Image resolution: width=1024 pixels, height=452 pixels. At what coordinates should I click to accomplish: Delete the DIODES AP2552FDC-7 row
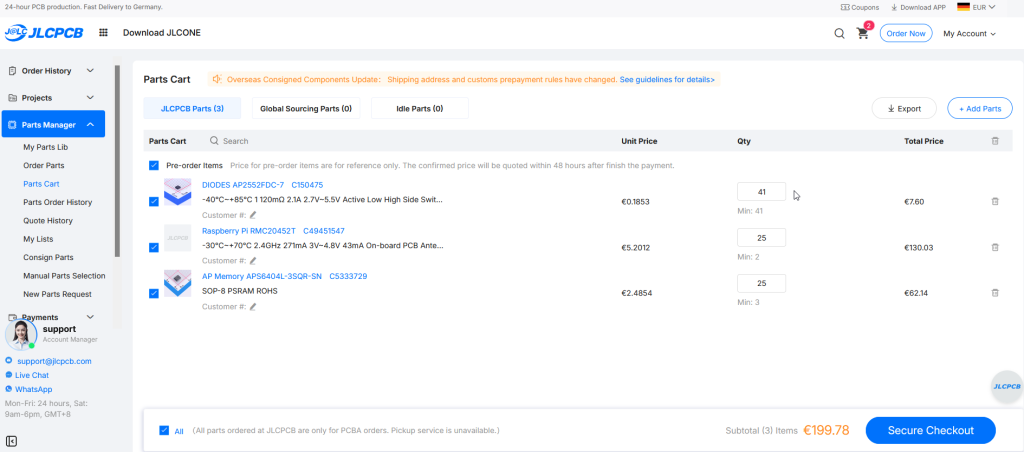[995, 202]
